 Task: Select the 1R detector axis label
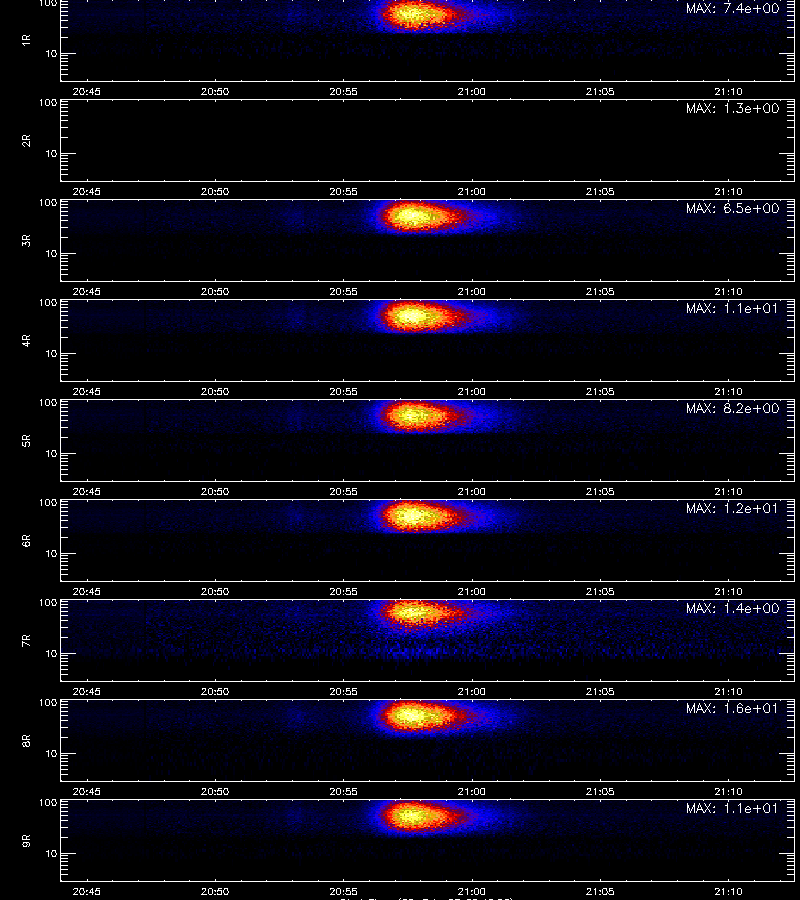click(x=26, y=40)
